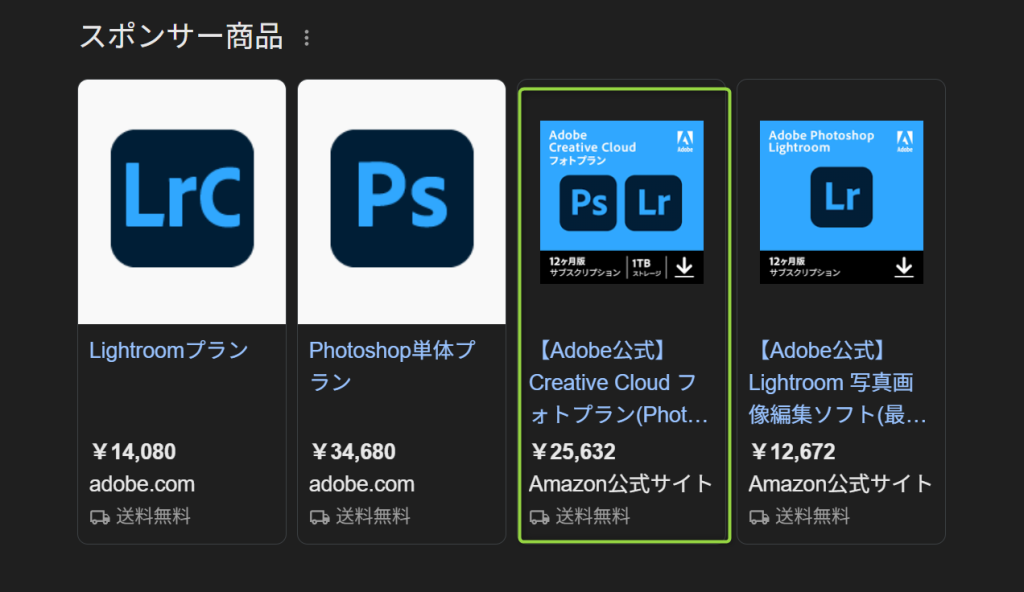Click the truck icon on the Adobe公式 Lightroom card
This screenshot has width=1024, height=592.
click(x=759, y=517)
